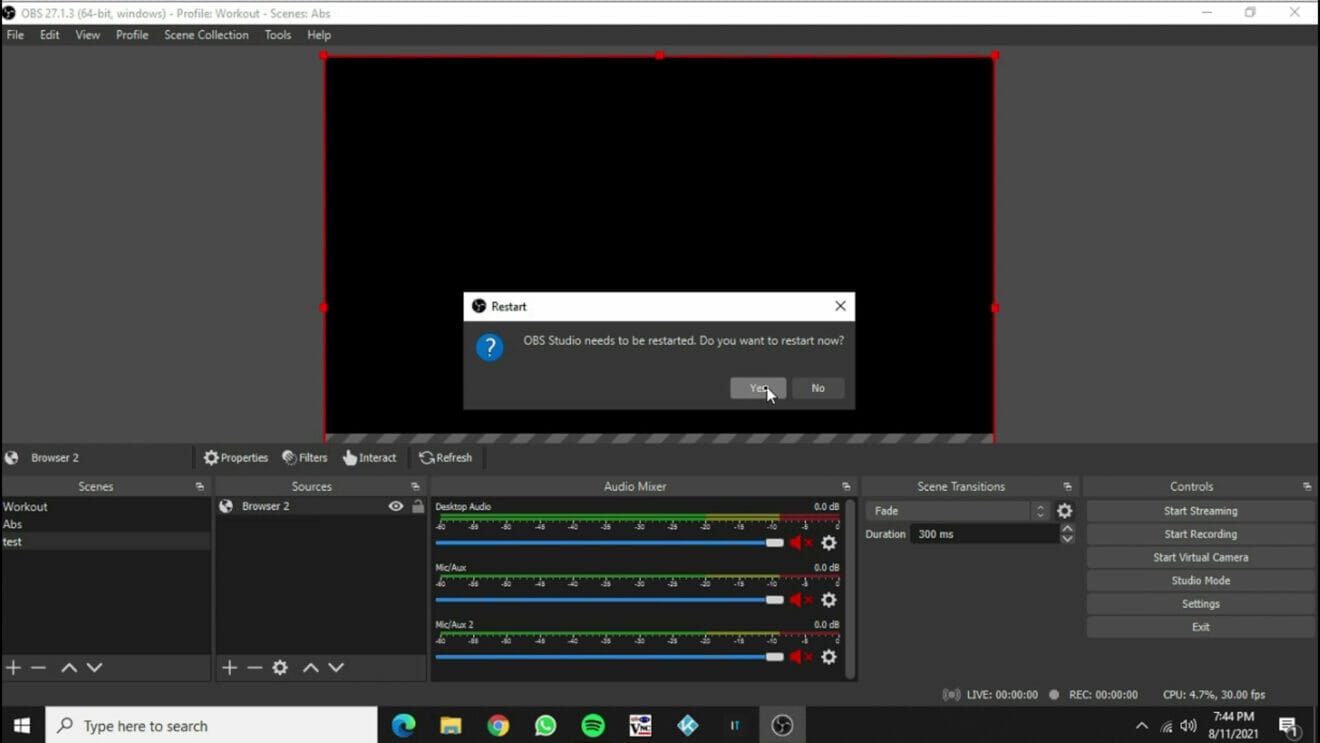Start the Virtual Camera
Screen dimensions: 1320x743
pyautogui.click(x=1199, y=557)
